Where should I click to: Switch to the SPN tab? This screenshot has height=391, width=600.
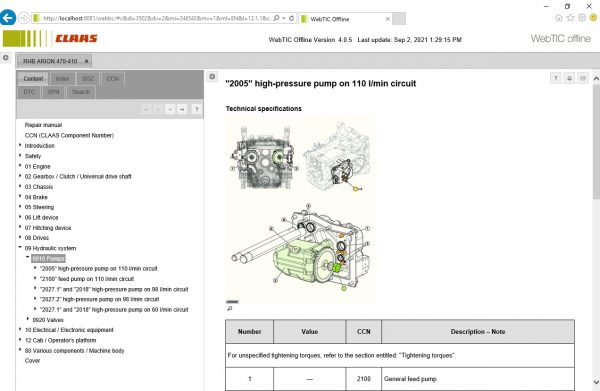coord(54,92)
